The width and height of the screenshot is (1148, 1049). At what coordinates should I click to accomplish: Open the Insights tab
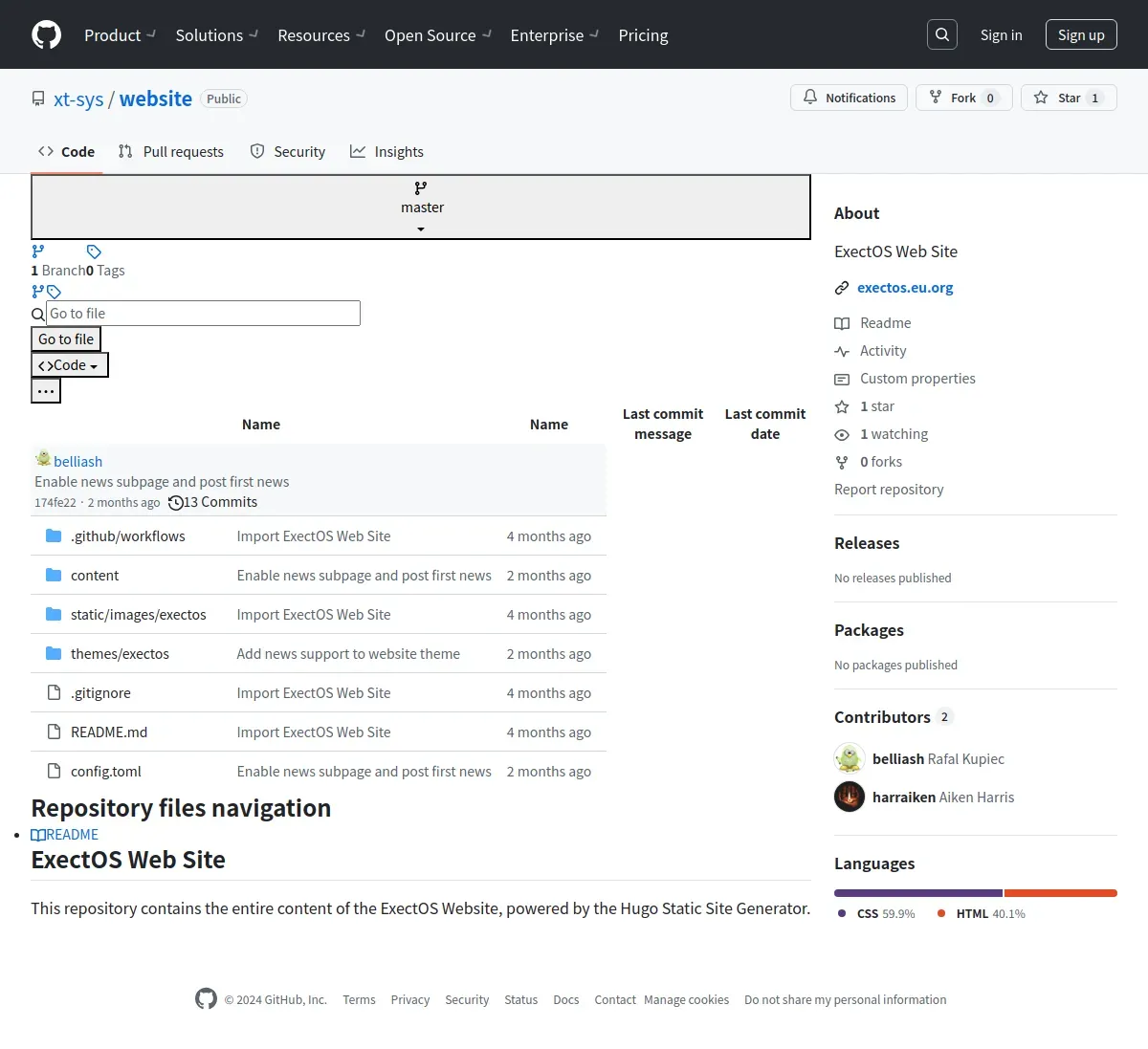click(386, 151)
